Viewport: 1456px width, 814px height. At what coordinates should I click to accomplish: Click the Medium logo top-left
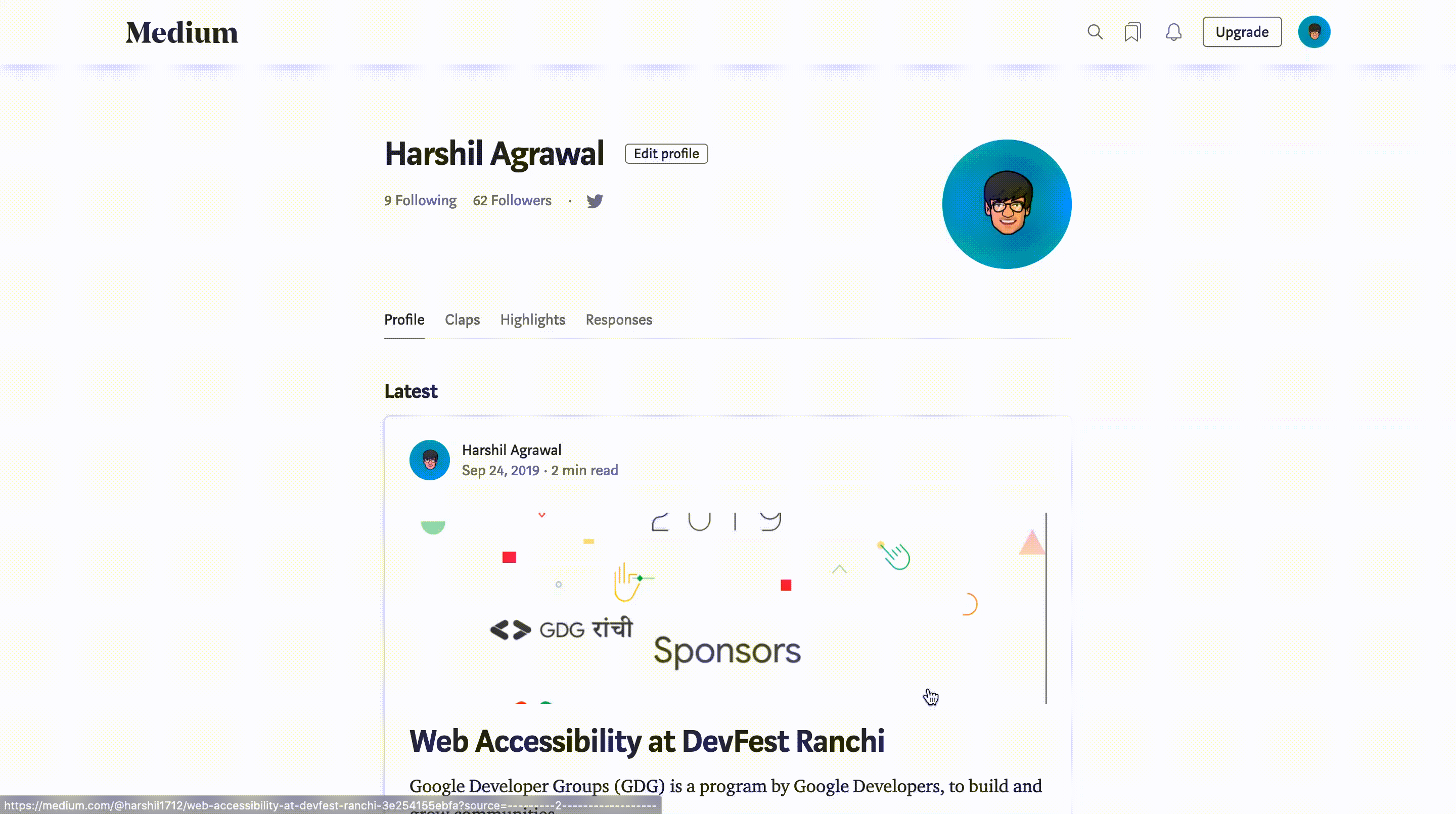coord(182,32)
